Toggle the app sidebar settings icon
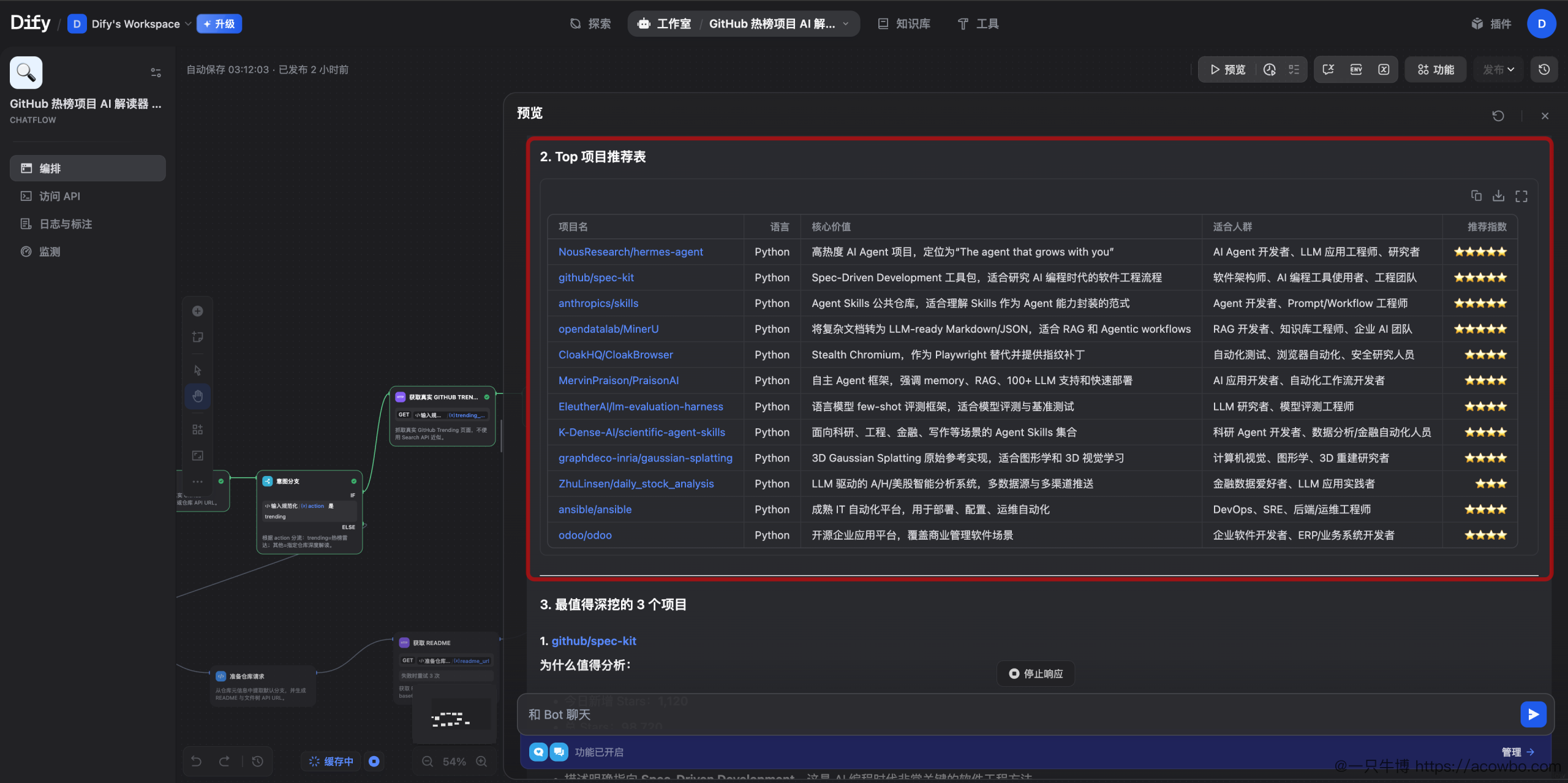Image resolution: width=1568 pixels, height=783 pixels. tap(156, 72)
